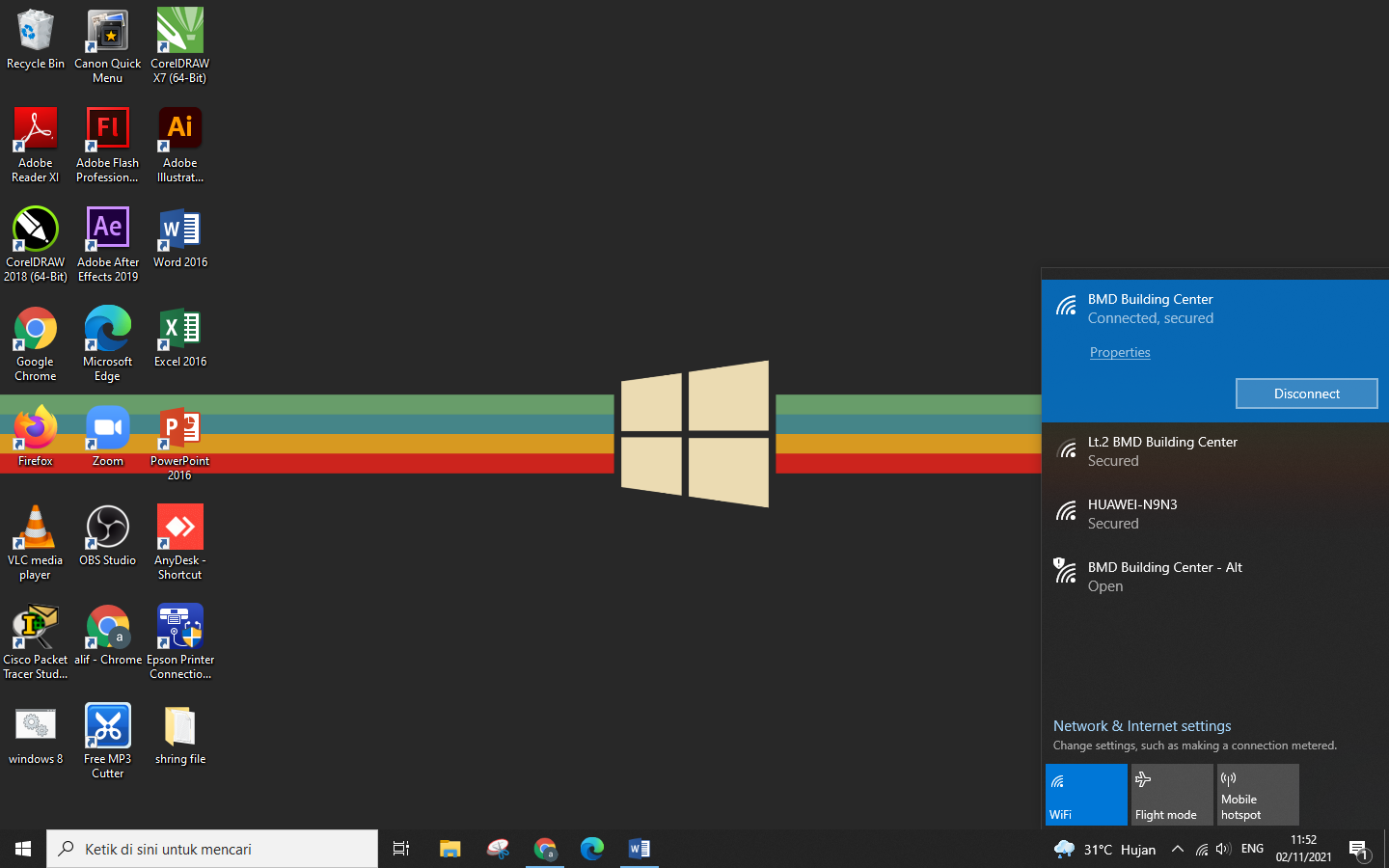This screenshot has height=868, width=1389.
Task: Open the weather widget showing 31°C Hujan
Action: coord(1104,849)
